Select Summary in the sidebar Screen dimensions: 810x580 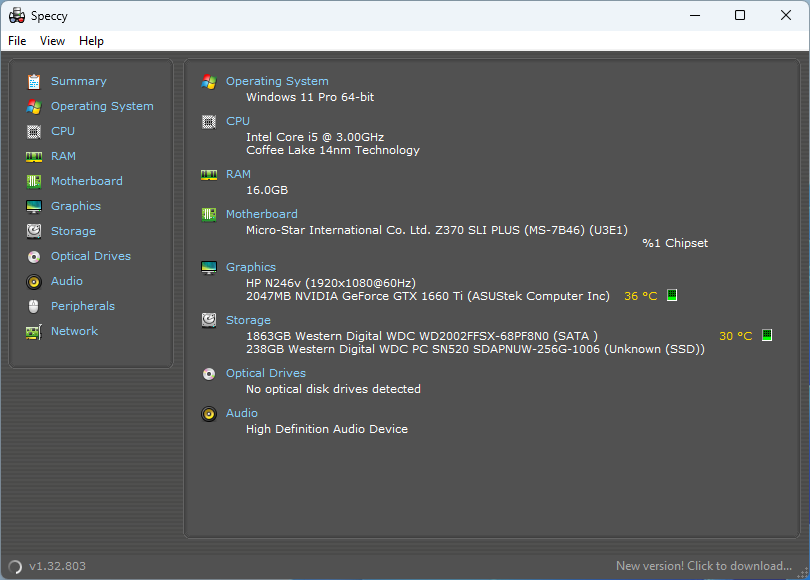tap(79, 81)
